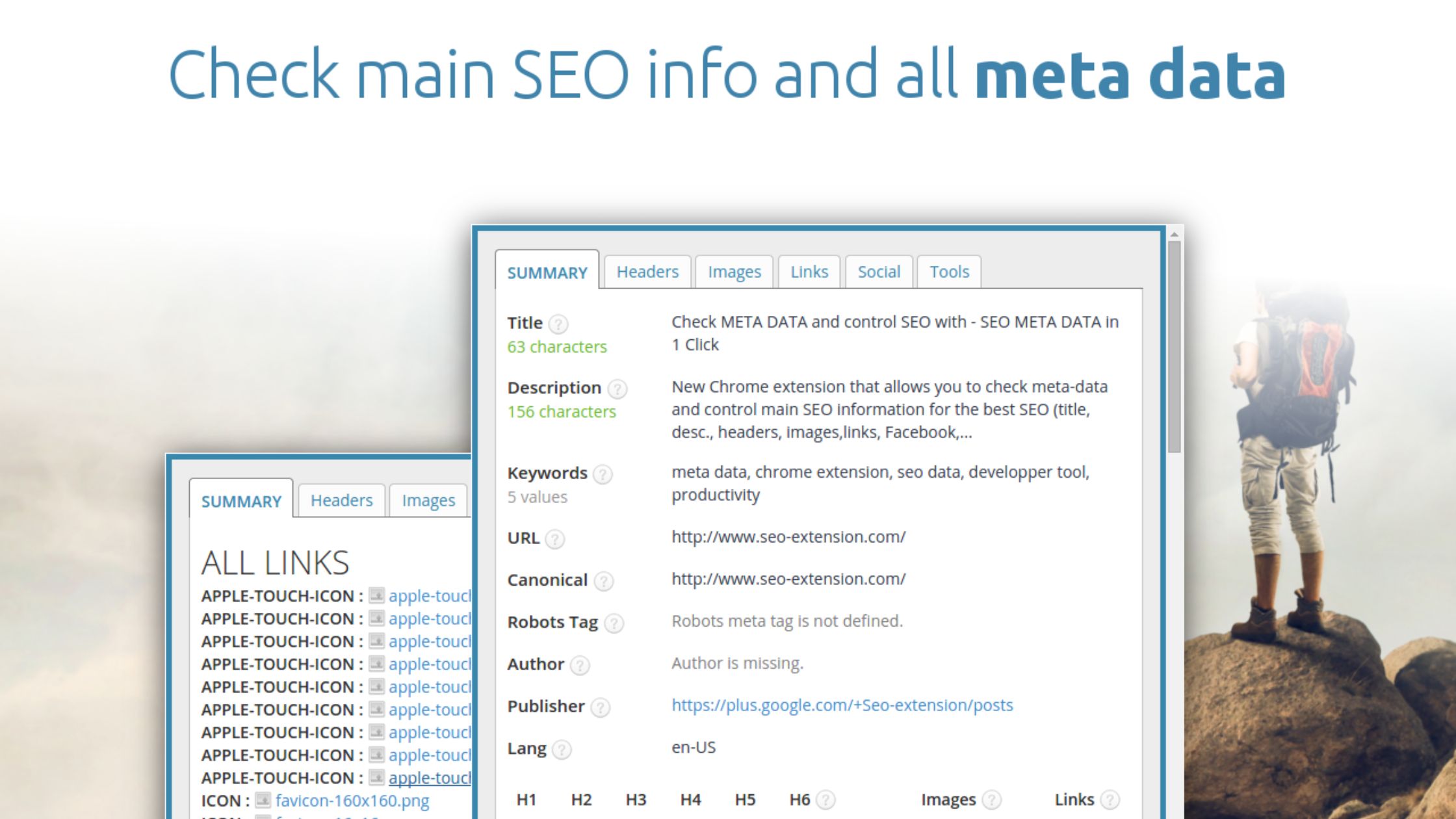Open the Tools tab
The image size is (1456, 819).
coord(949,272)
